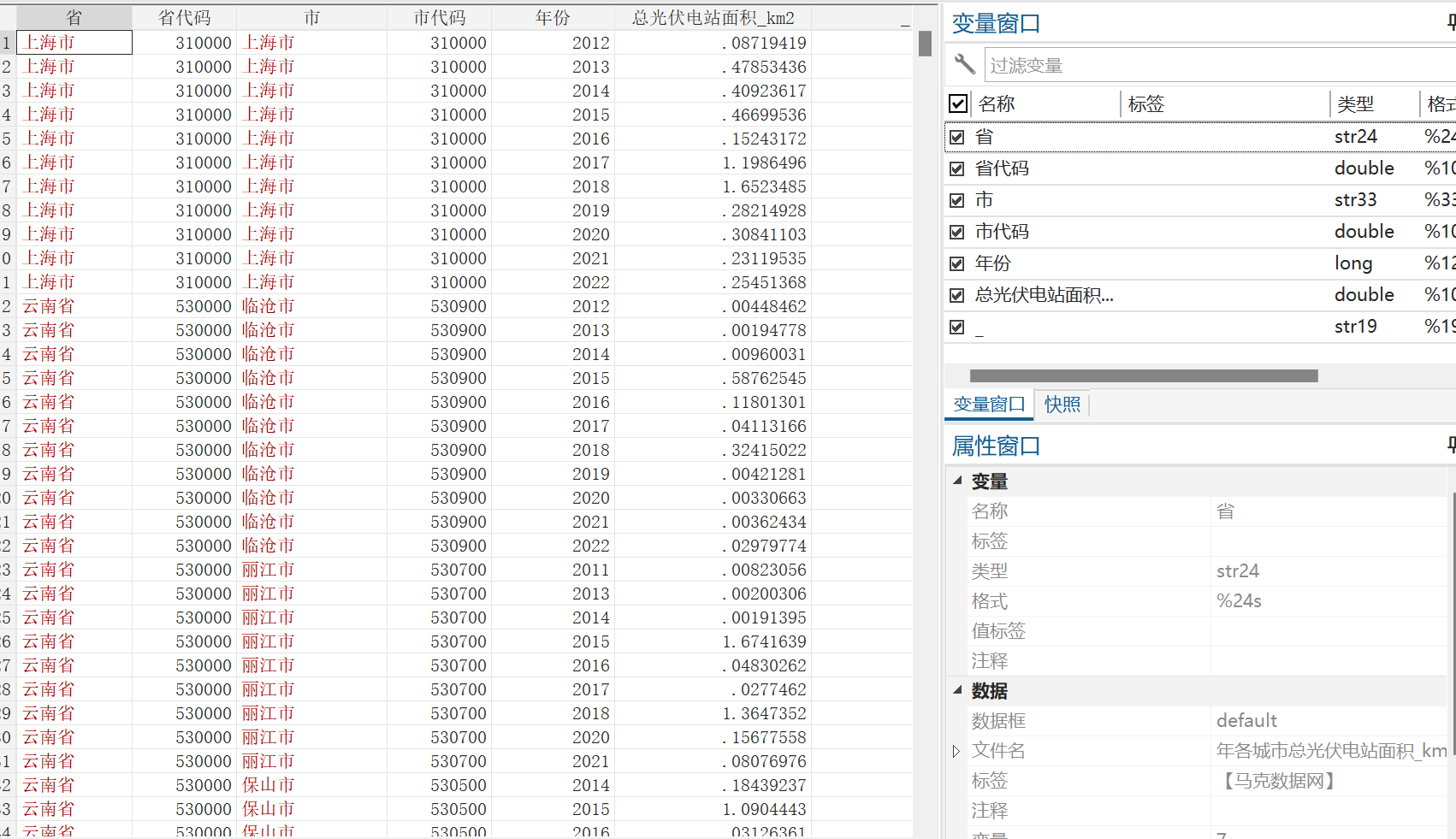Image resolution: width=1456 pixels, height=839 pixels.
Task: Expand the 文件名 property row
Action: pyautogui.click(x=956, y=751)
